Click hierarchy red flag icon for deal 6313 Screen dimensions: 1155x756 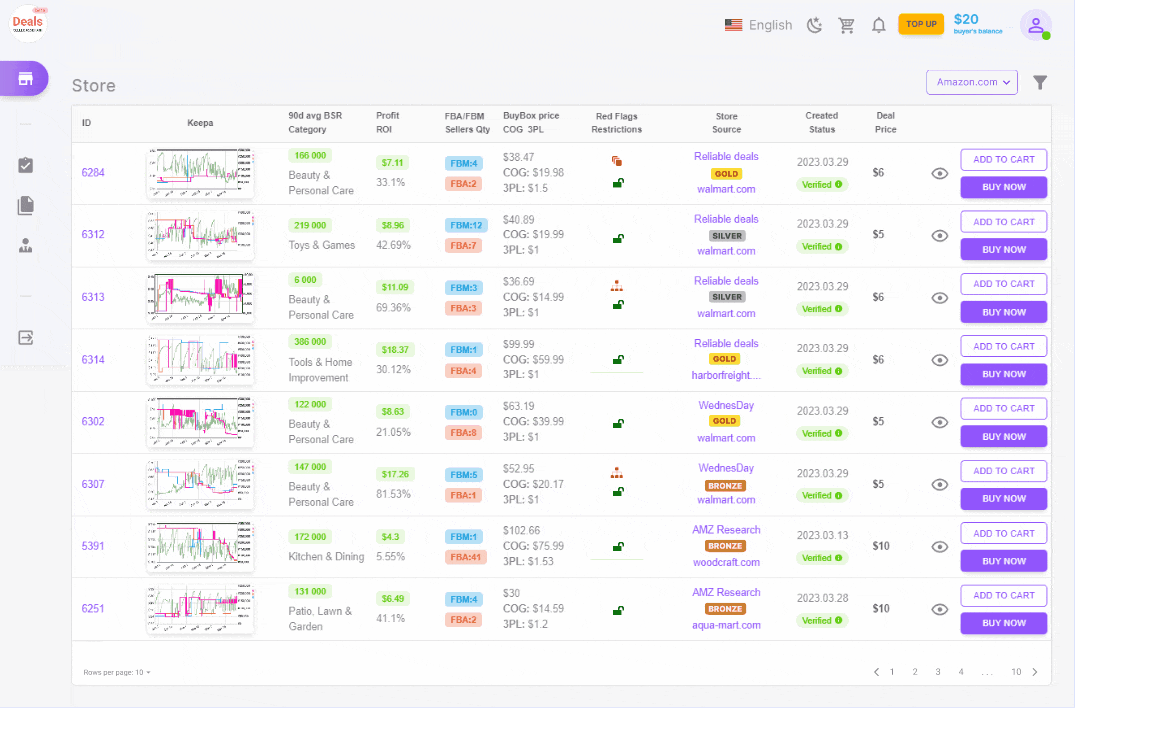pyautogui.click(x=617, y=286)
